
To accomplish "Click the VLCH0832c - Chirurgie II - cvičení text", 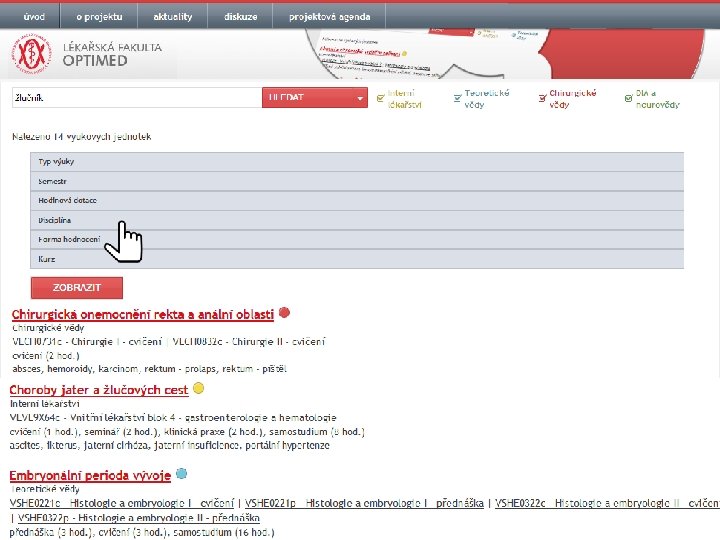I will click(249, 342).
